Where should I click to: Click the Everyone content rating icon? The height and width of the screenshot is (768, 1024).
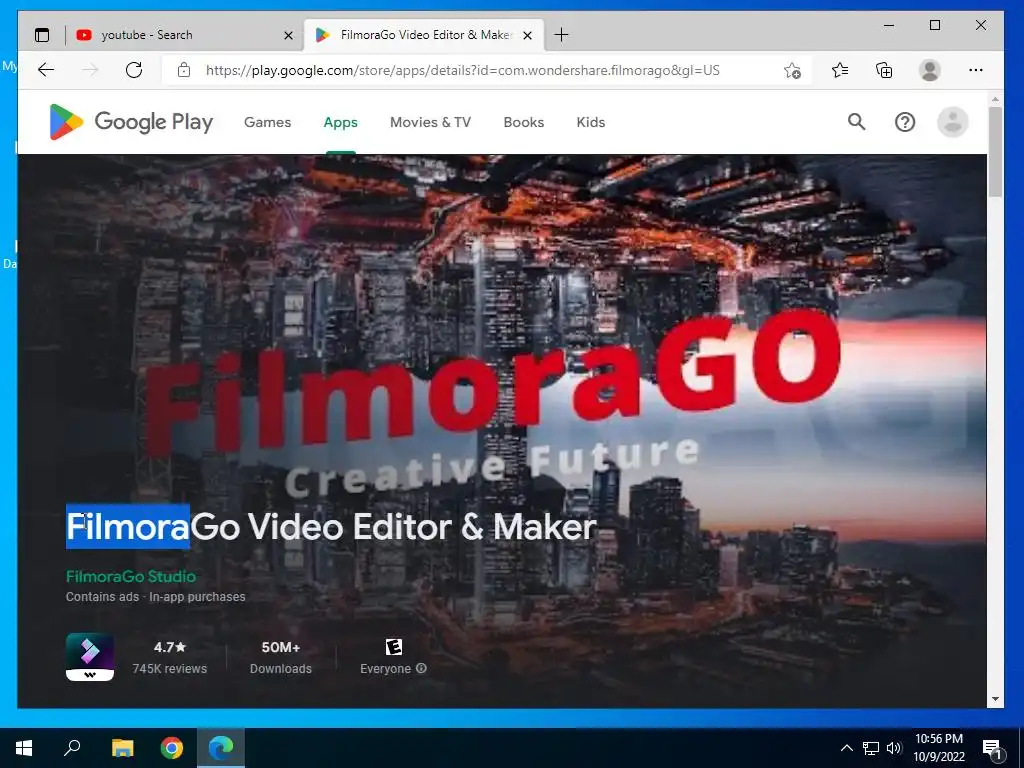click(393, 647)
